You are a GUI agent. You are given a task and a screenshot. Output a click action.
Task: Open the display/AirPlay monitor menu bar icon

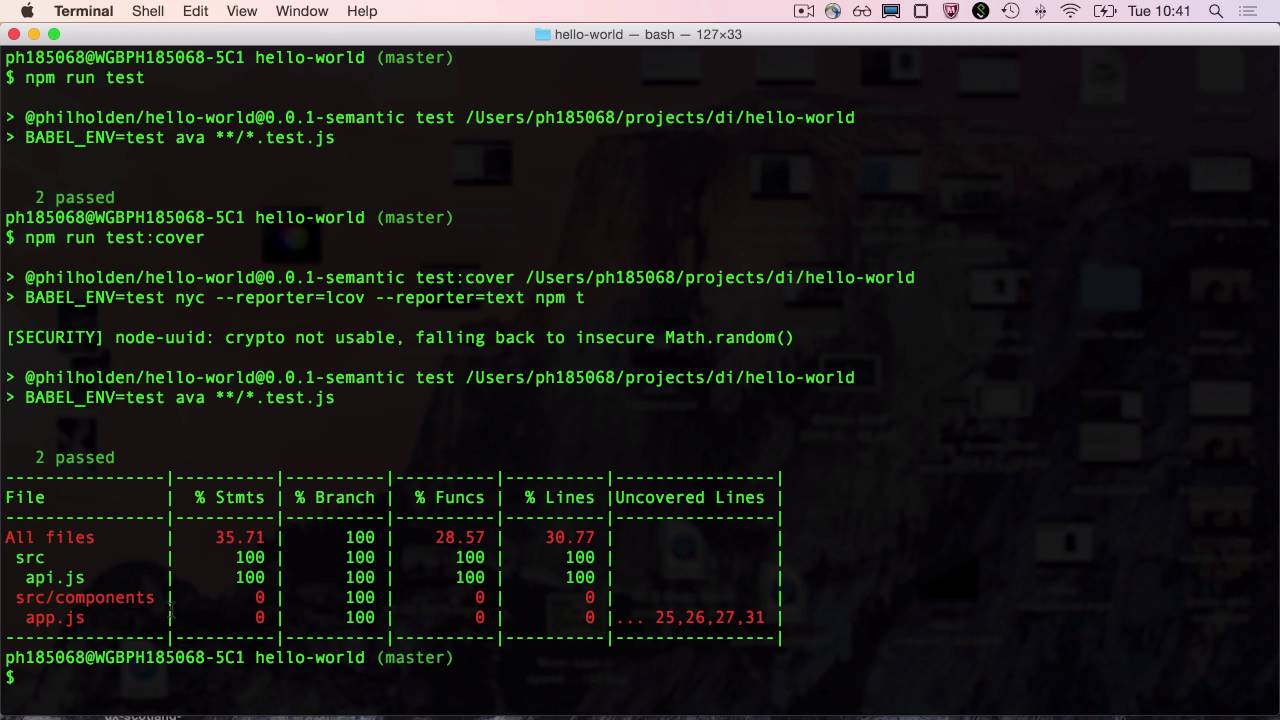click(x=891, y=11)
